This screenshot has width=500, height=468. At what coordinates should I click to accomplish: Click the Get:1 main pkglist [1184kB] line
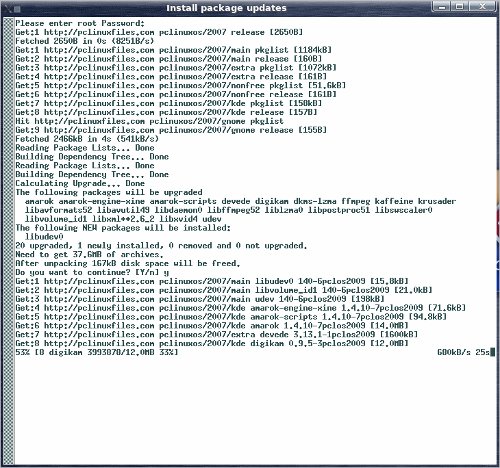(x=173, y=50)
